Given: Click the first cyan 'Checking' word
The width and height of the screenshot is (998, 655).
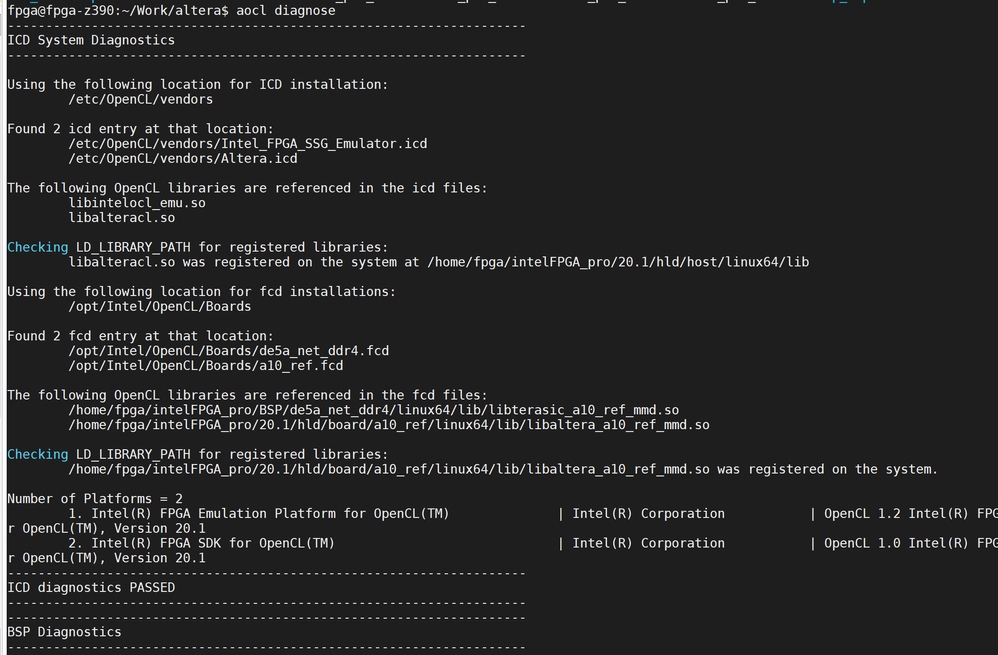Looking at the screenshot, I should [37, 247].
